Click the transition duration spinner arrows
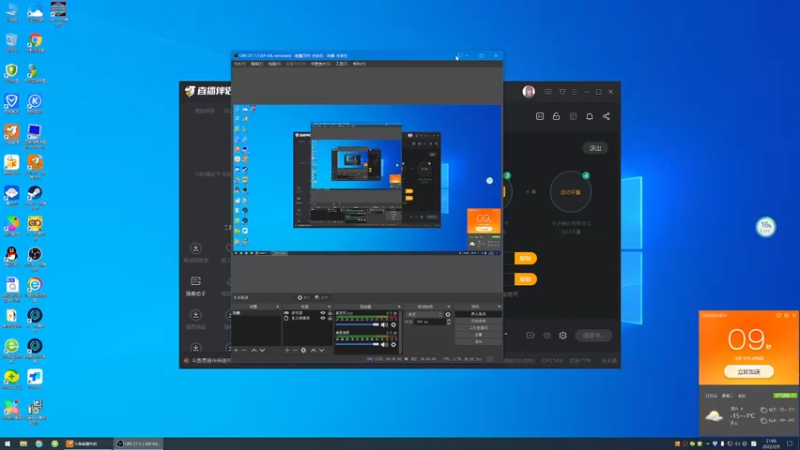This screenshot has width=800, height=450. click(448, 322)
